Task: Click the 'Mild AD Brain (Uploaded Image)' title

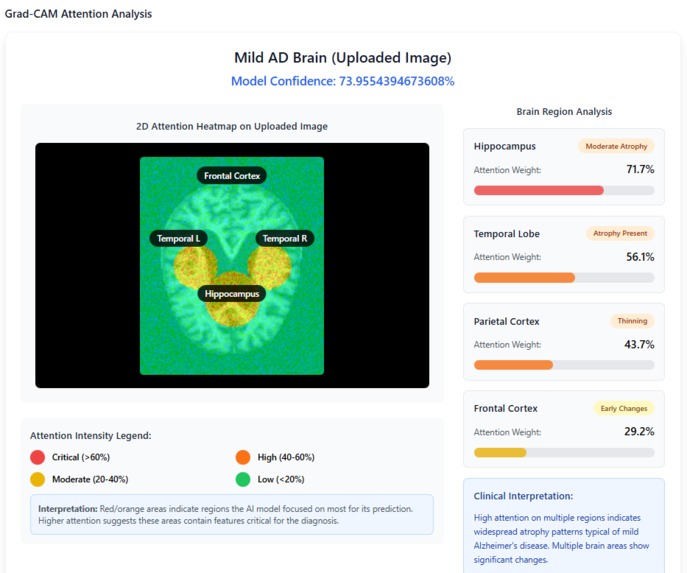Action: pos(343,57)
